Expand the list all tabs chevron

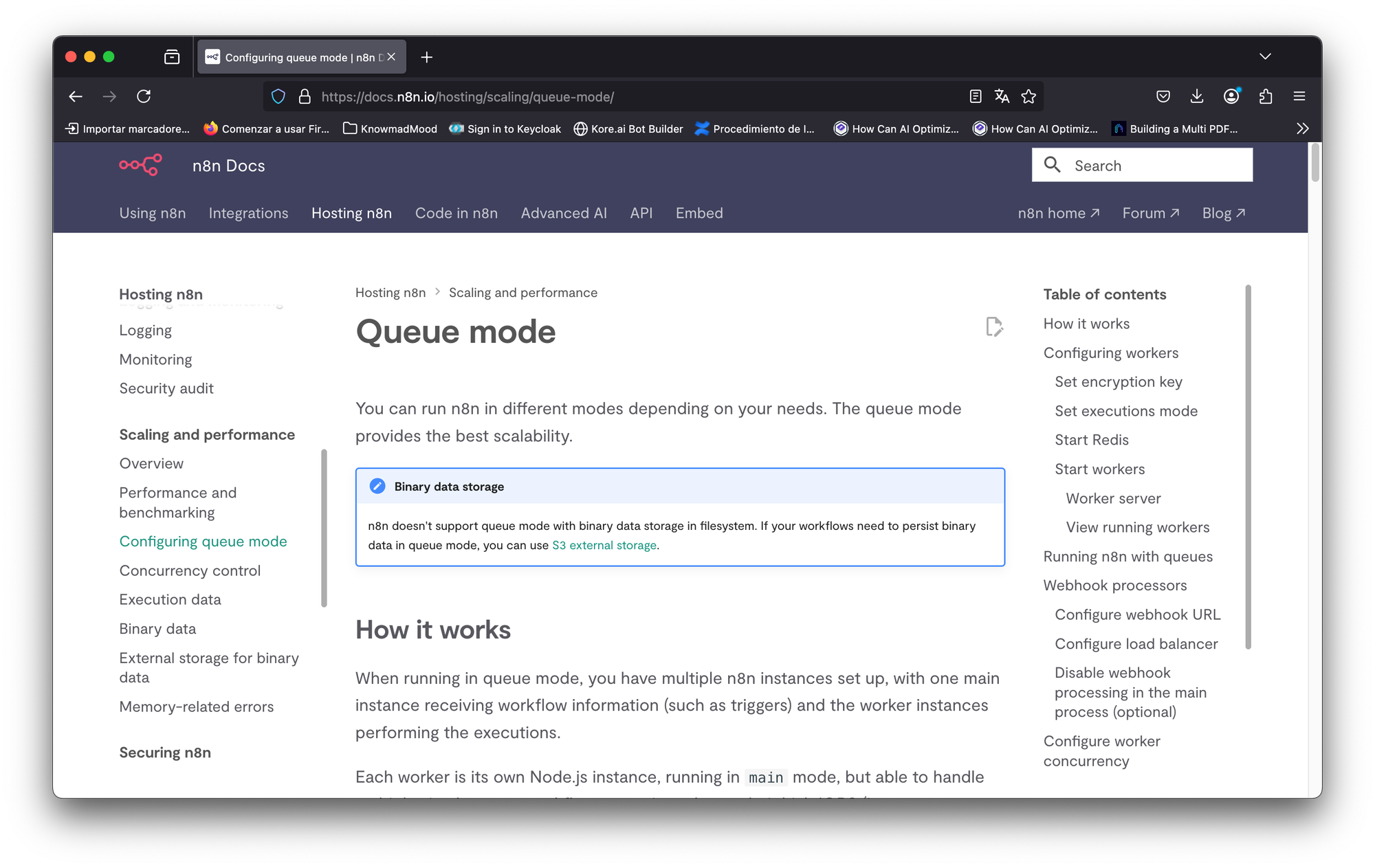point(1265,56)
